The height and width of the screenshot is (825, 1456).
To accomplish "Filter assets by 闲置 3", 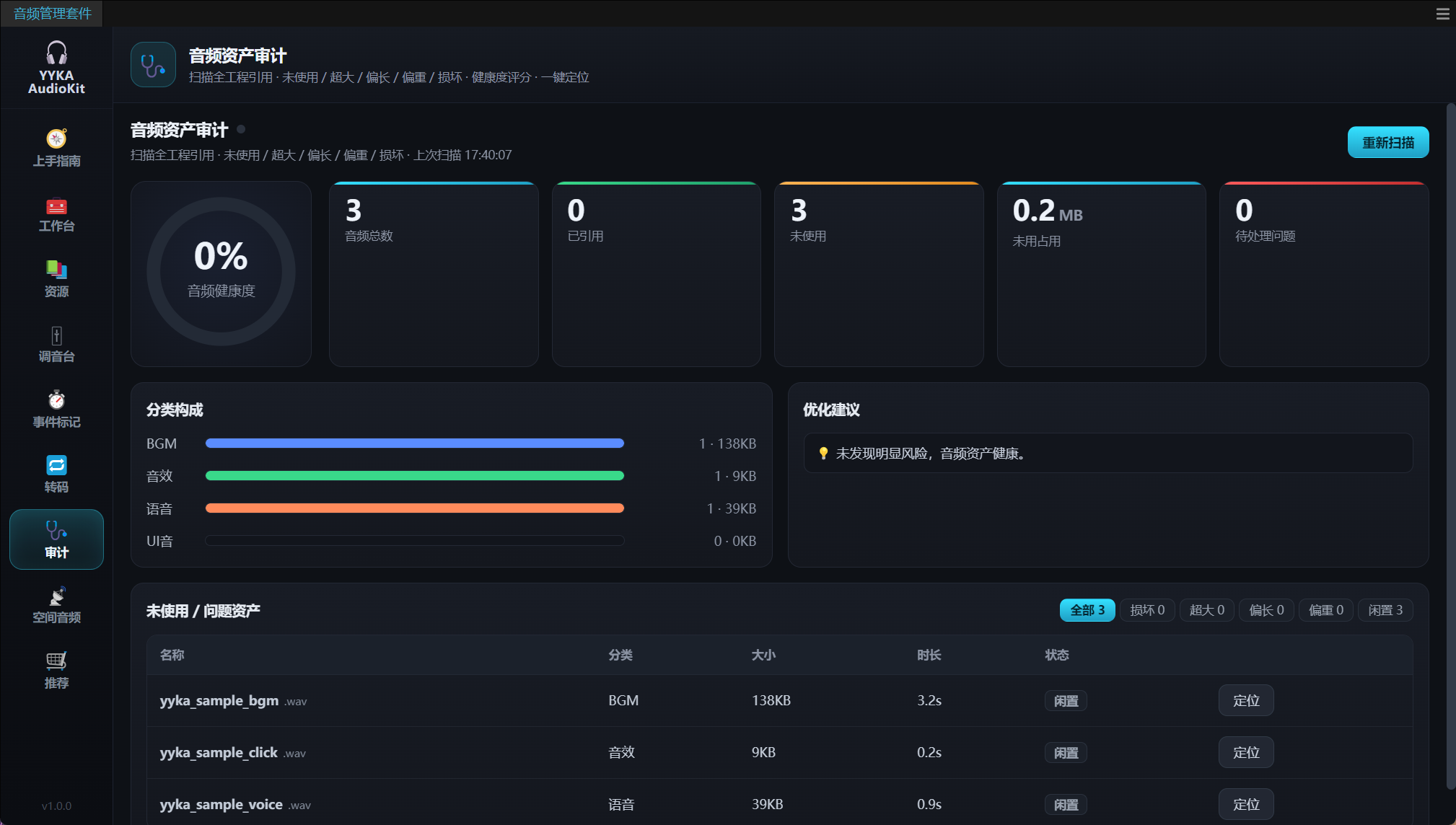I will click(x=1385, y=610).
